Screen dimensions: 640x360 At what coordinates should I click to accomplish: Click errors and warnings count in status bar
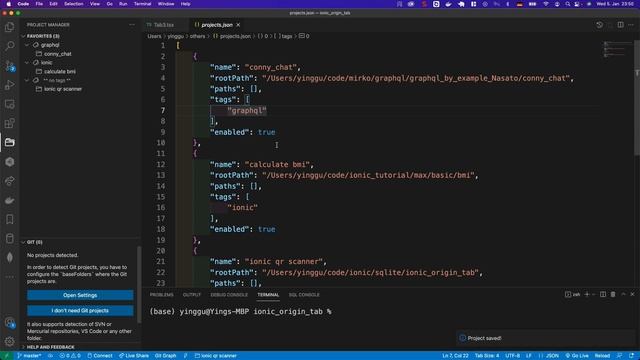[70, 356]
